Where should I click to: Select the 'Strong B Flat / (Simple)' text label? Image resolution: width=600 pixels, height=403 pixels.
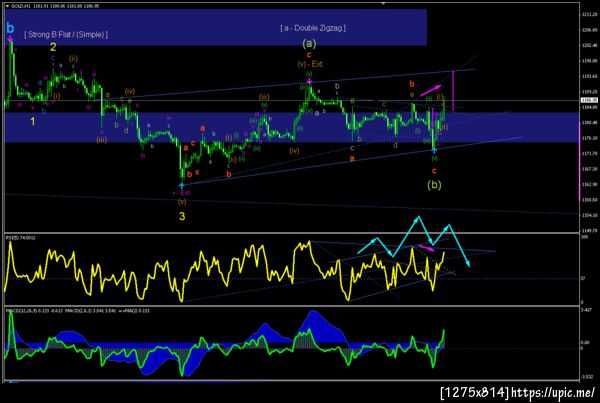coord(66,35)
